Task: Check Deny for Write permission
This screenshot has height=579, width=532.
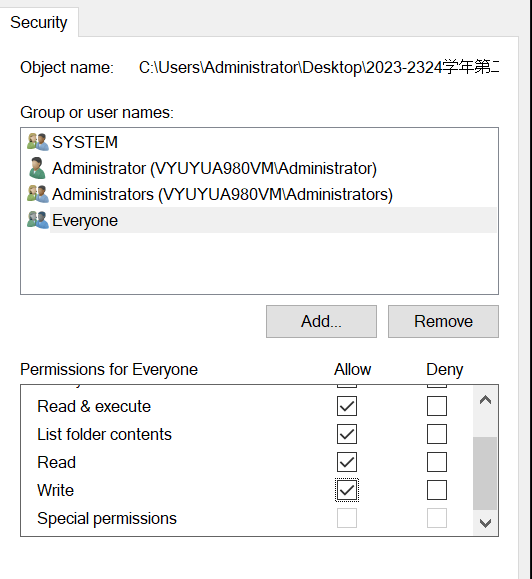Action: tap(437, 490)
